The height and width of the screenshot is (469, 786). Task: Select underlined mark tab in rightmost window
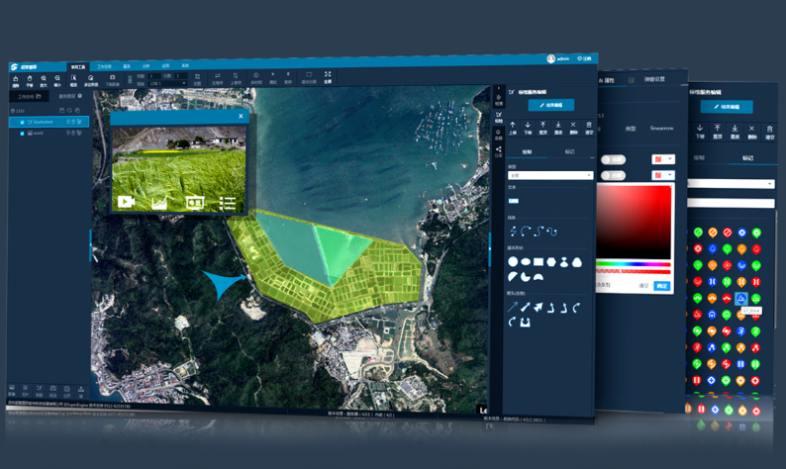click(x=747, y=158)
